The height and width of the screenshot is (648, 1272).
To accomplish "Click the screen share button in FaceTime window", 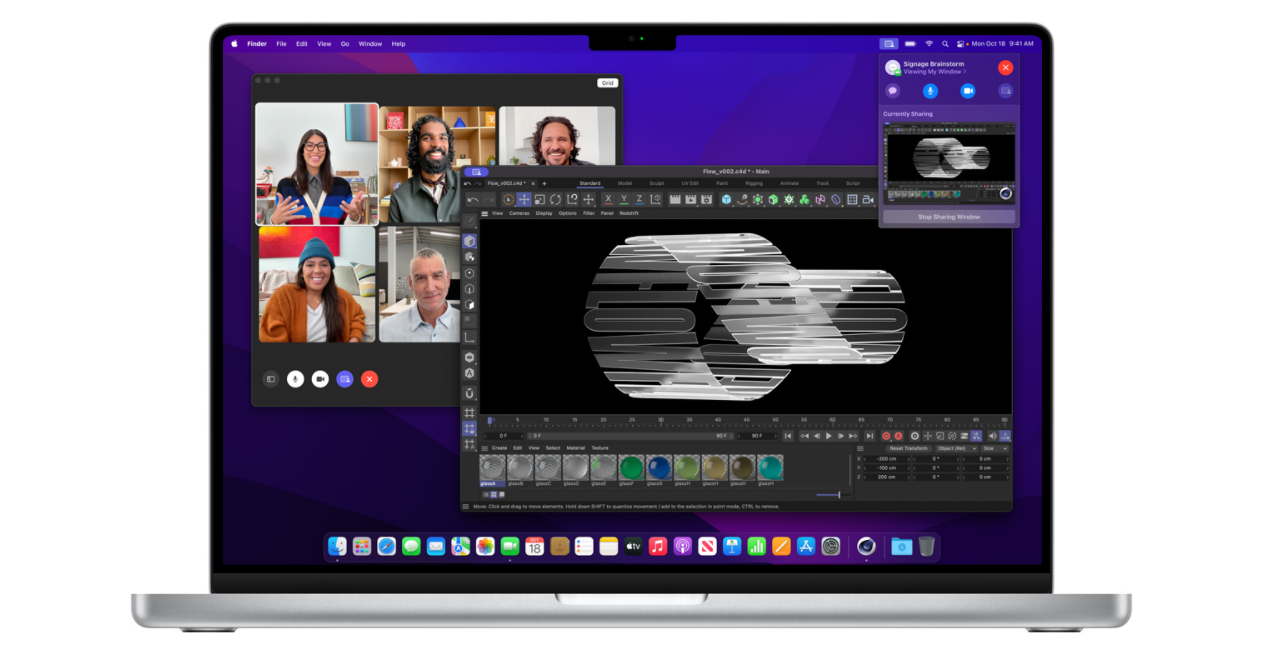I will [x=345, y=379].
